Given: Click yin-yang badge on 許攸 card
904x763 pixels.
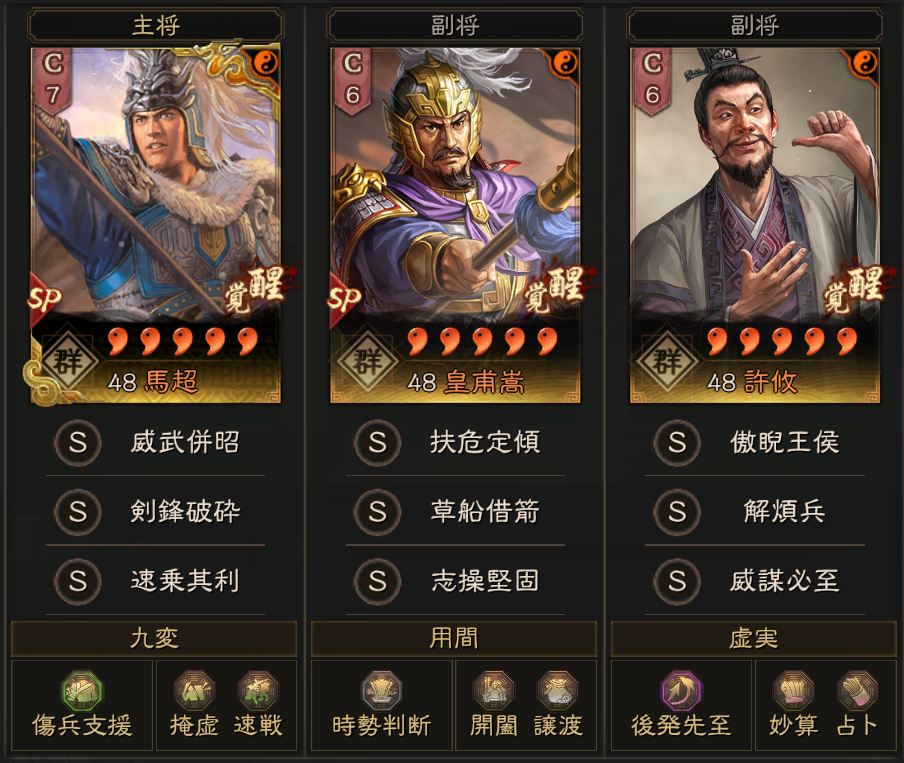Looking at the screenshot, I should (864, 62).
